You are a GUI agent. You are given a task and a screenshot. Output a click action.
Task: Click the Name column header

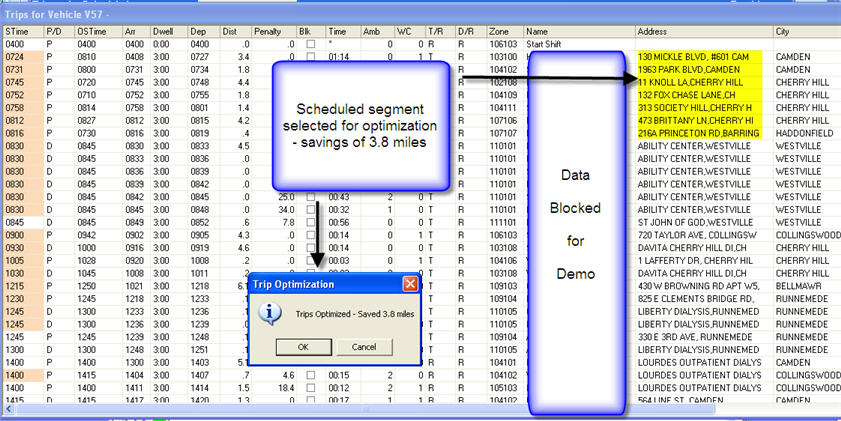click(579, 32)
